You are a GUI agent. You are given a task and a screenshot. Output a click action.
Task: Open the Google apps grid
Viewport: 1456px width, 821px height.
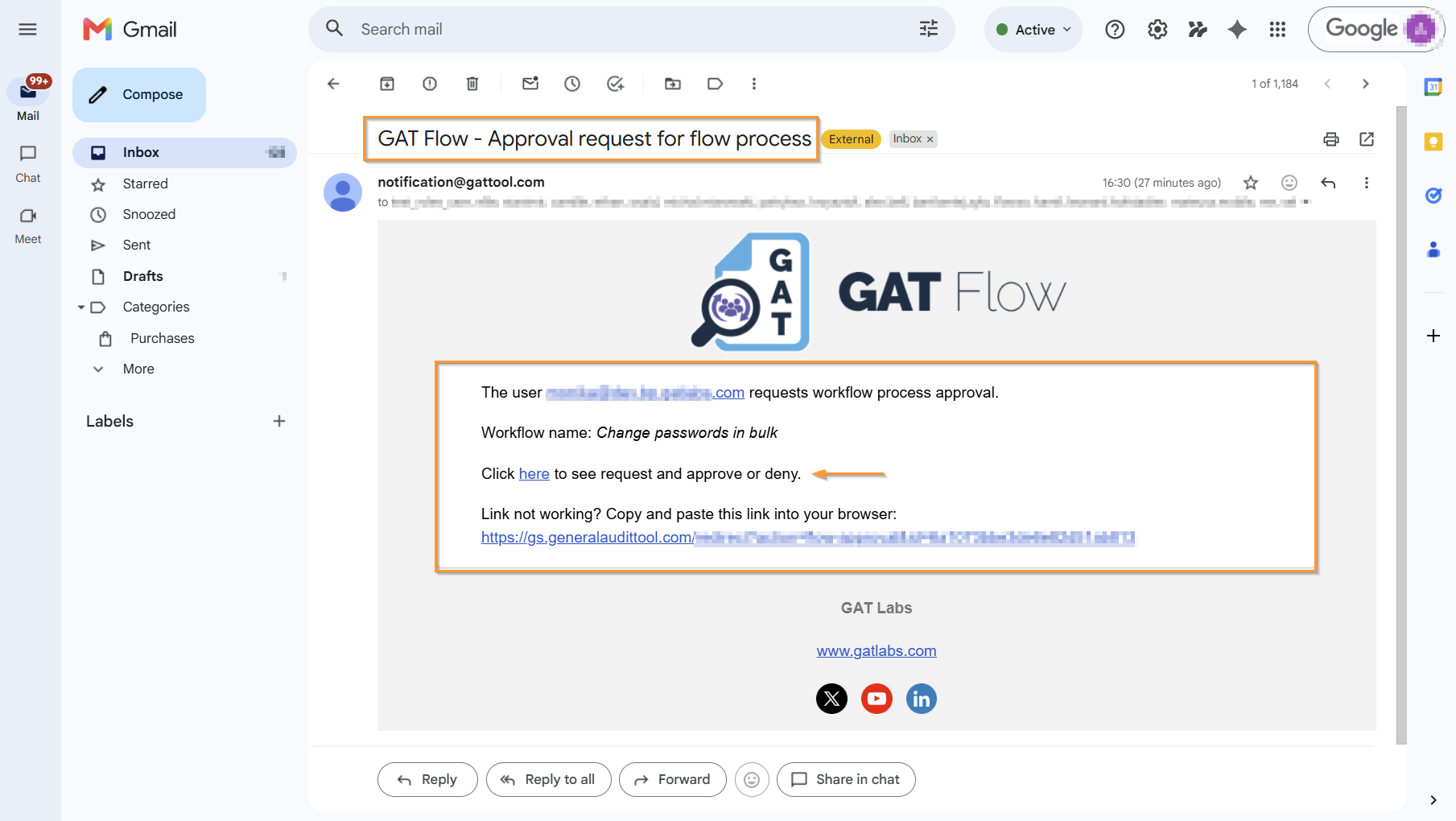(1277, 30)
